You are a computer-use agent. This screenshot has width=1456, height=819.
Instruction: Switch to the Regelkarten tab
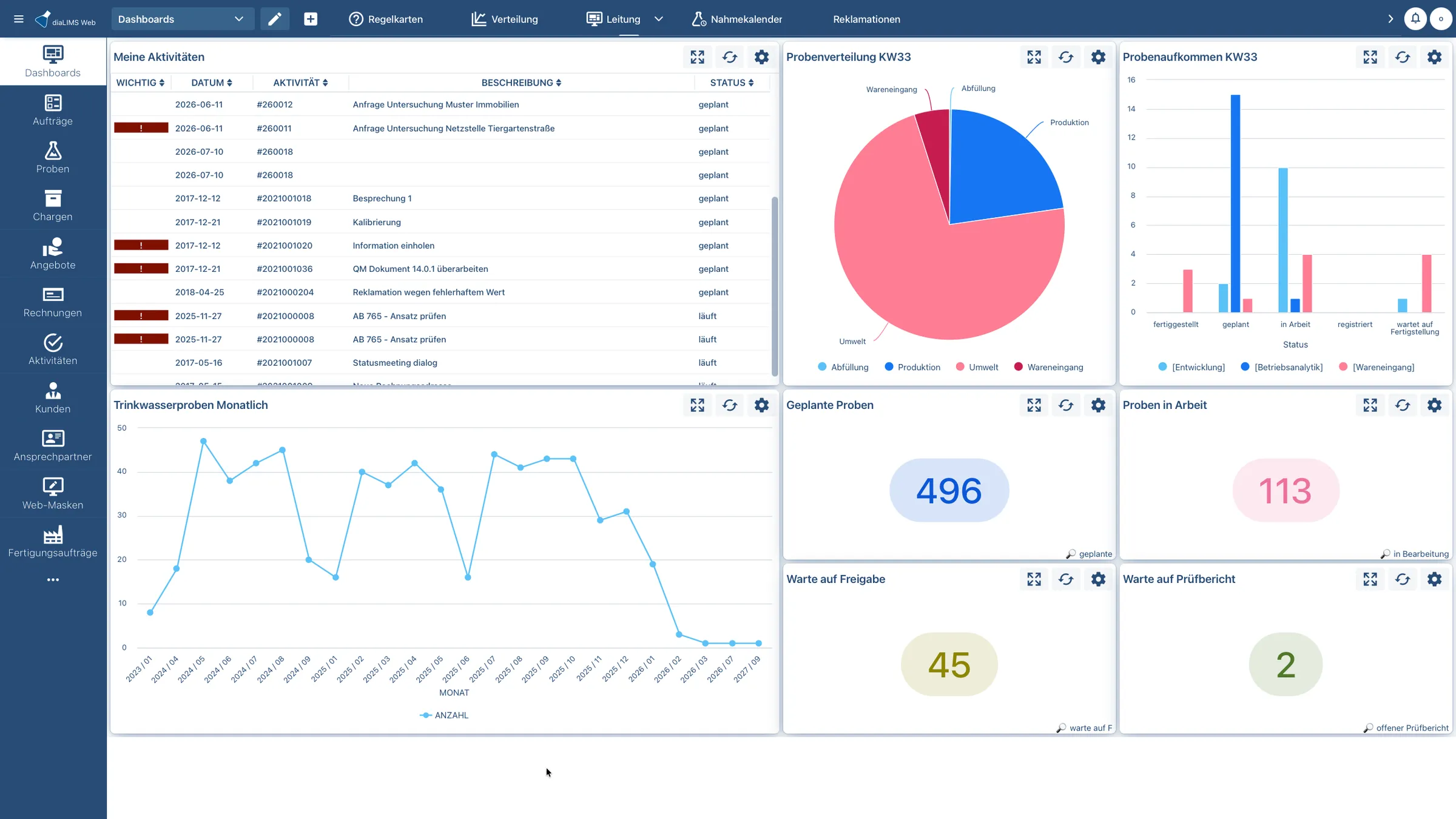coord(386,19)
